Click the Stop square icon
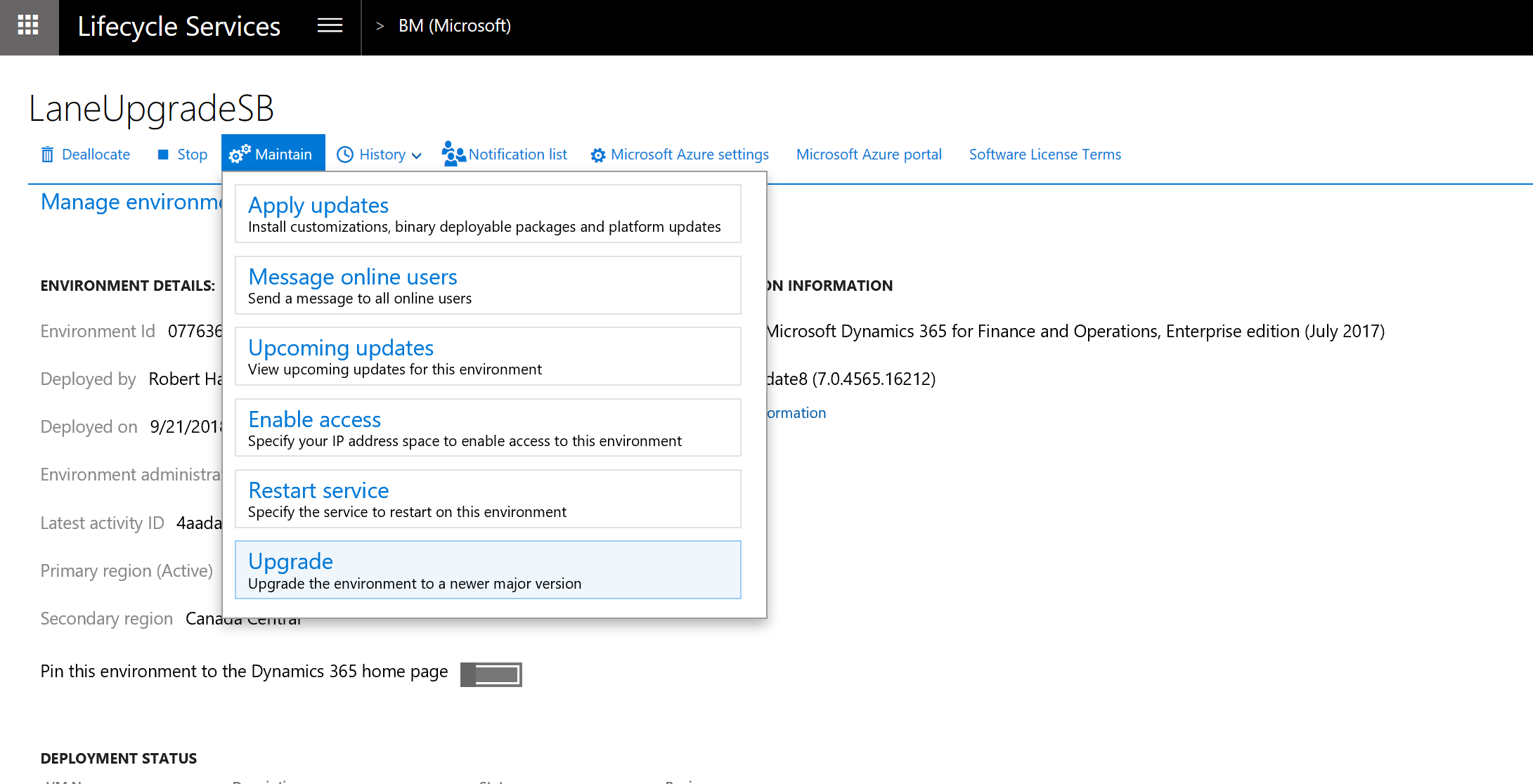This screenshot has width=1533, height=784. click(x=163, y=154)
